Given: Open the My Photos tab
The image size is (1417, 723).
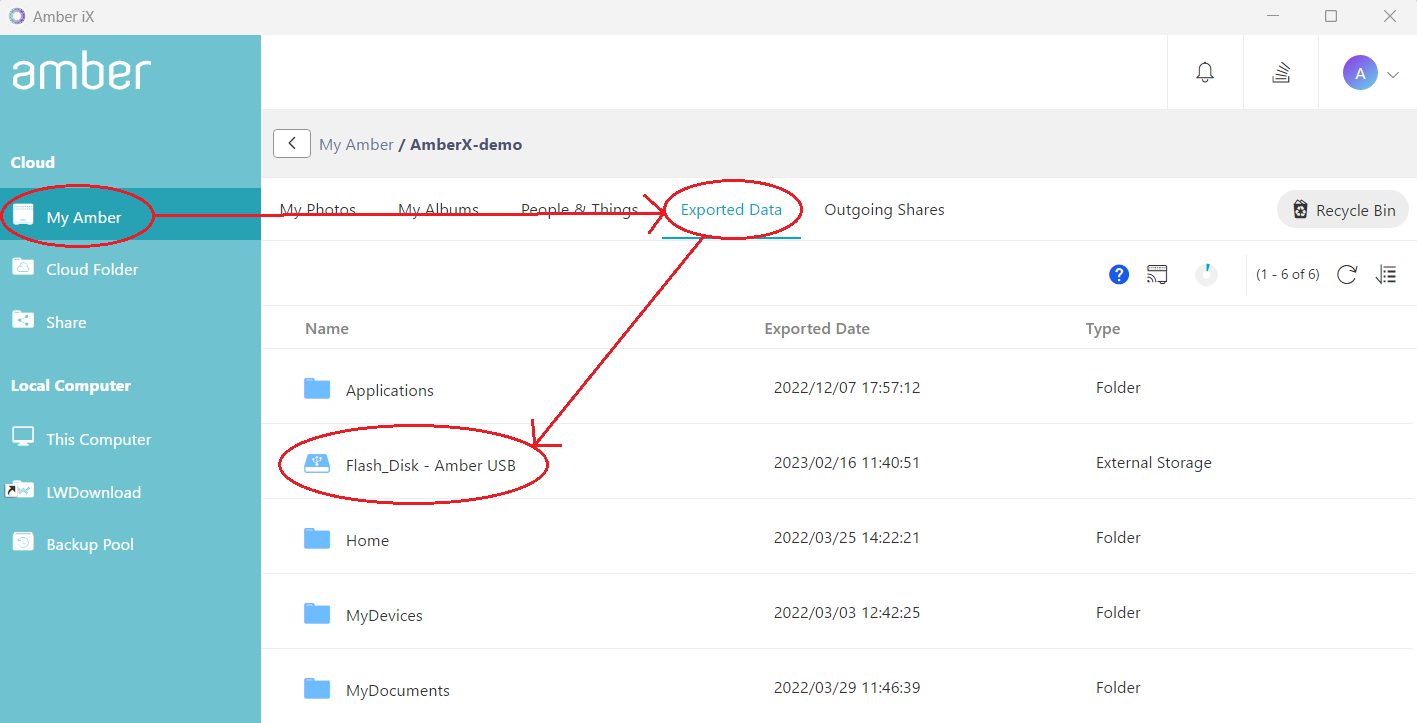Looking at the screenshot, I should [x=318, y=210].
